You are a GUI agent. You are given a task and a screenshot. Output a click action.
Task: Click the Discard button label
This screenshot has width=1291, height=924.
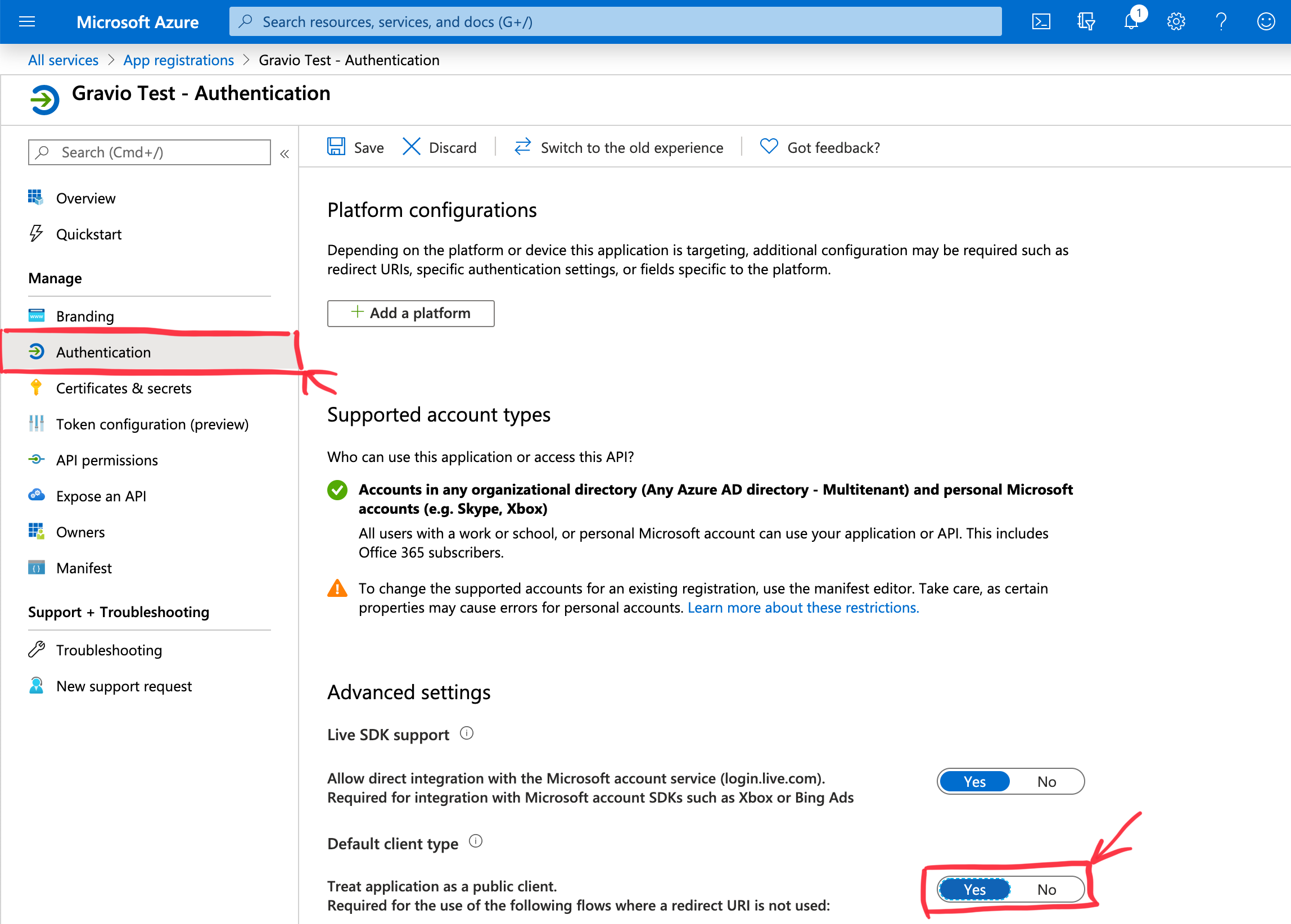(x=453, y=147)
